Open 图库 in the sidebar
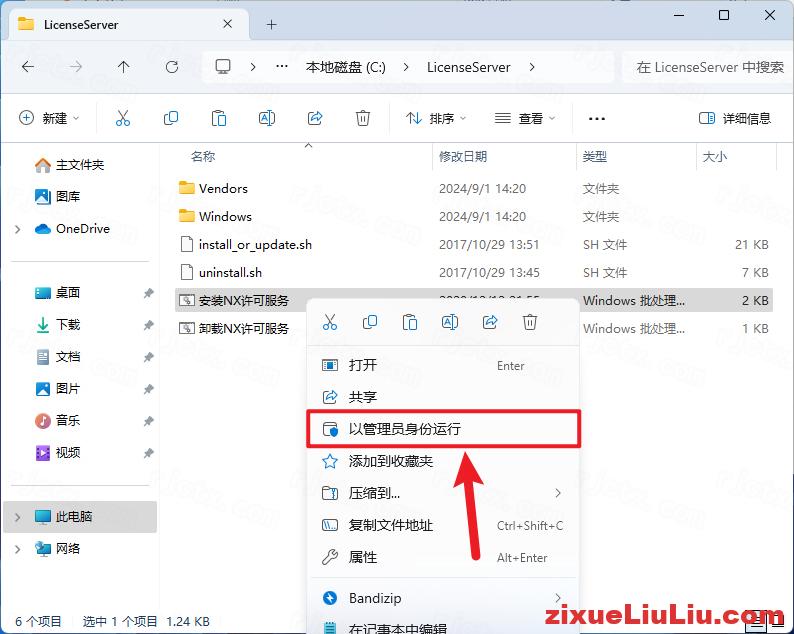 pyautogui.click(x=58, y=196)
